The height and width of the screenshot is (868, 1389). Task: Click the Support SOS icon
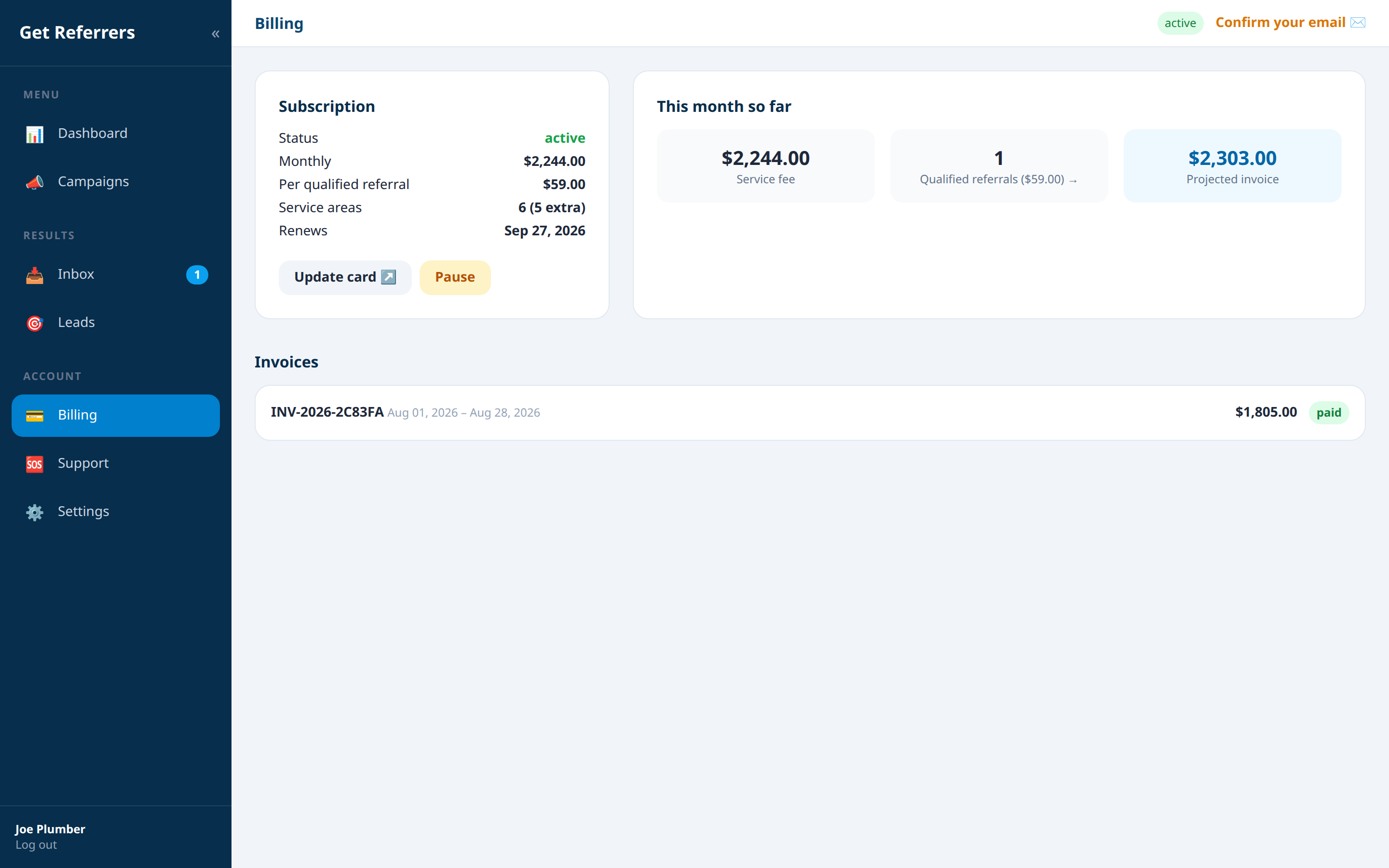click(x=34, y=464)
